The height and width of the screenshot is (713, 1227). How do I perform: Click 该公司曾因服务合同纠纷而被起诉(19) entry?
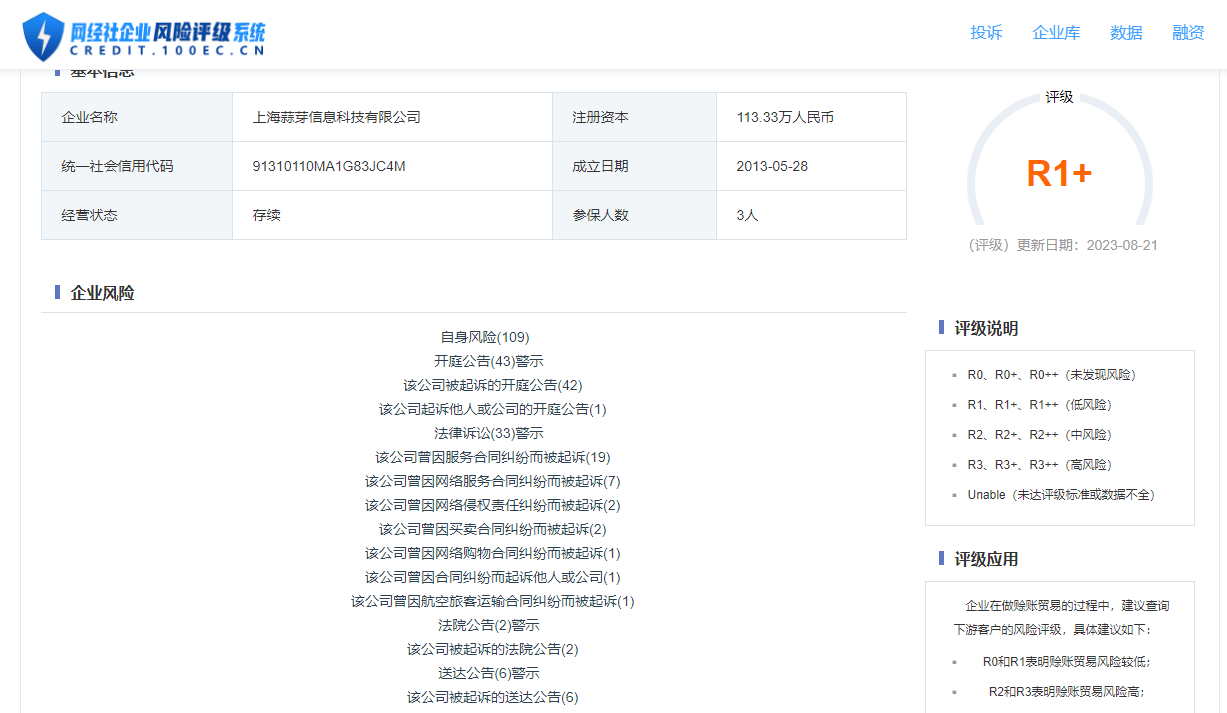point(493,457)
